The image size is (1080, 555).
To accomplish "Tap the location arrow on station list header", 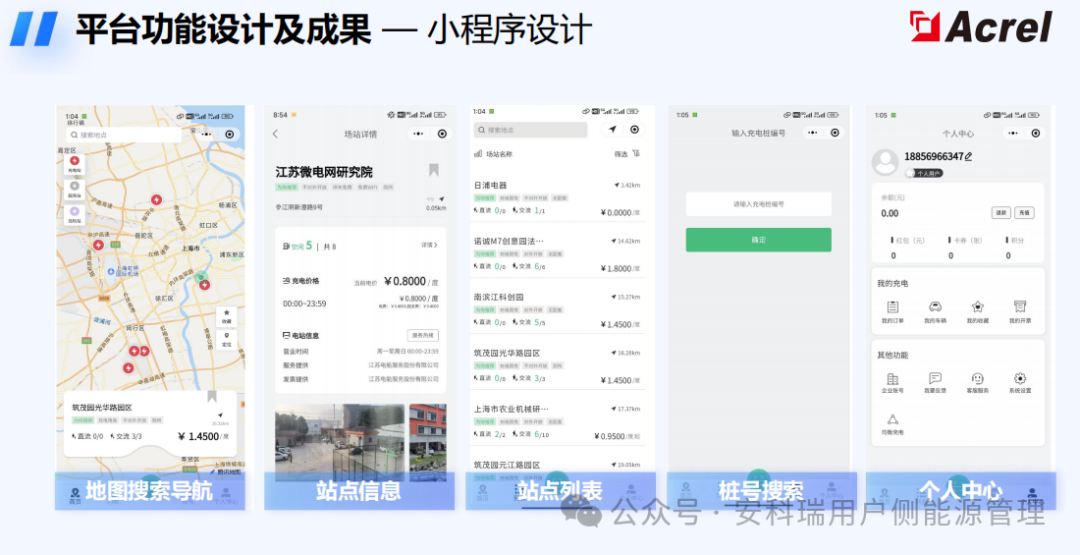I will (612, 129).
